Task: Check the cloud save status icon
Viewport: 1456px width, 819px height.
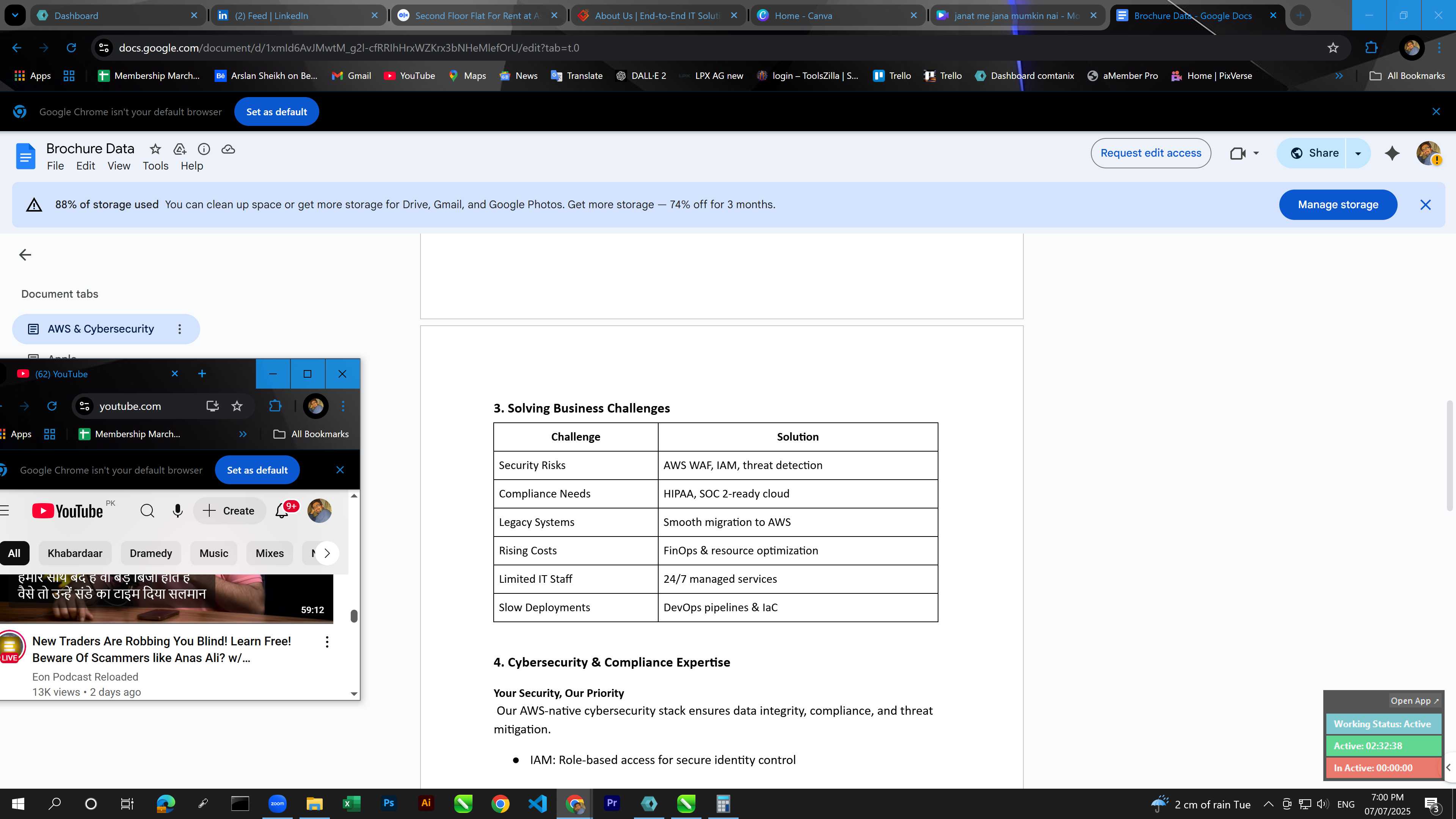Action: click(228, 149)
